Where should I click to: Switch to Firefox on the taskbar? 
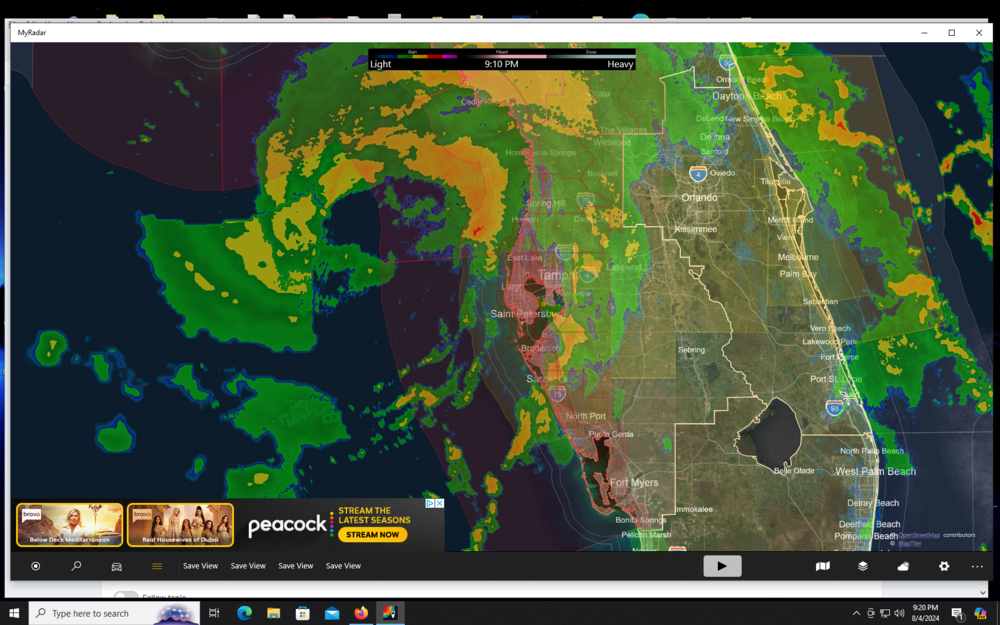pyautogui.click(x=361, y=613)
